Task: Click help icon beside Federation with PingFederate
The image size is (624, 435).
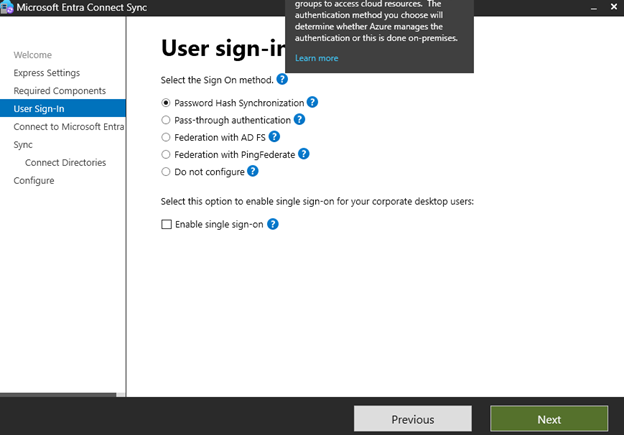Action: coord(303,154)
